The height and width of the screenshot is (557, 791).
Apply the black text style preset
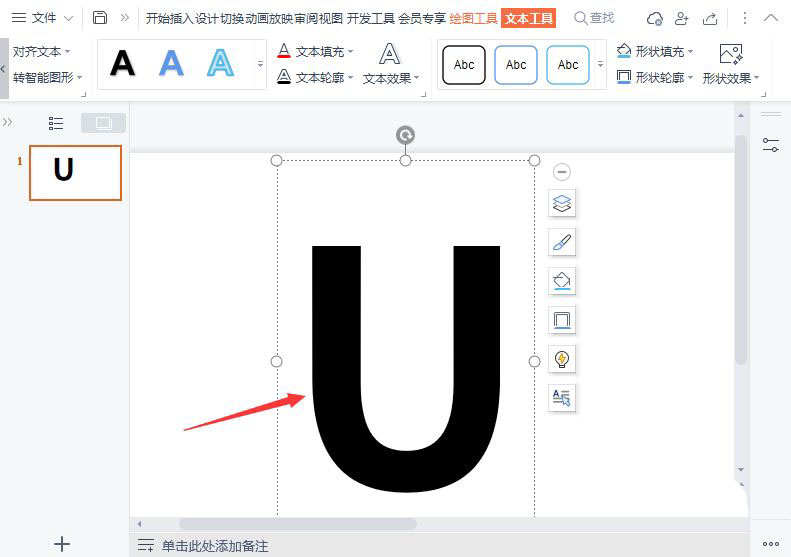123,64
